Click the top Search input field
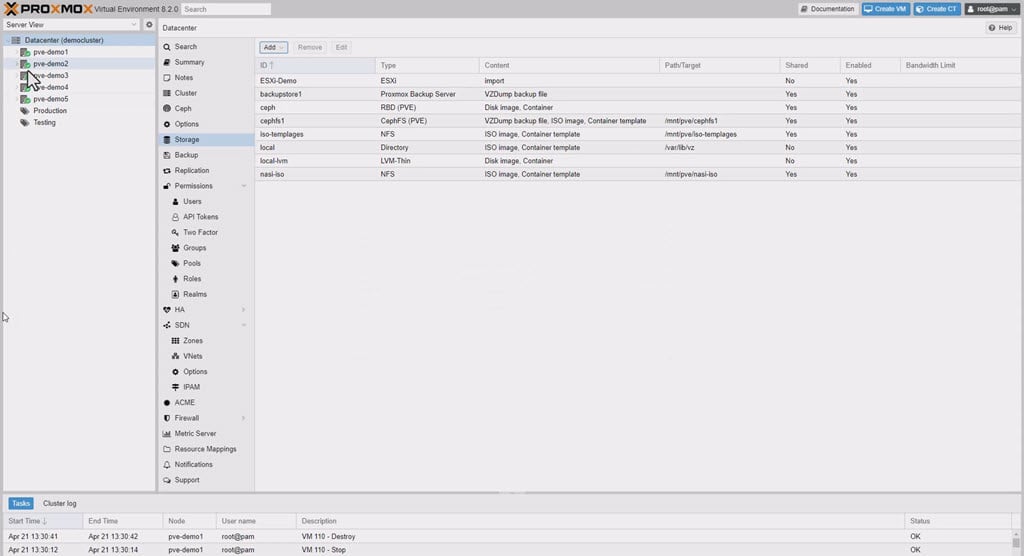 226,9
